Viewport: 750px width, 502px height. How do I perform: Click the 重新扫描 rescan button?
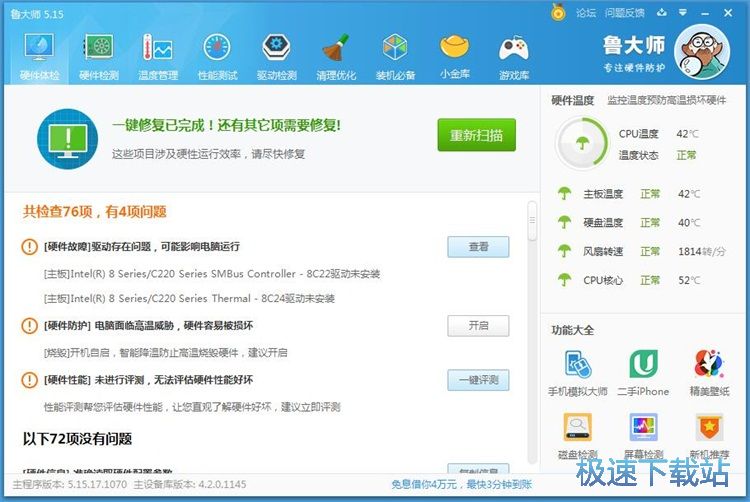[x=476, y=135]
